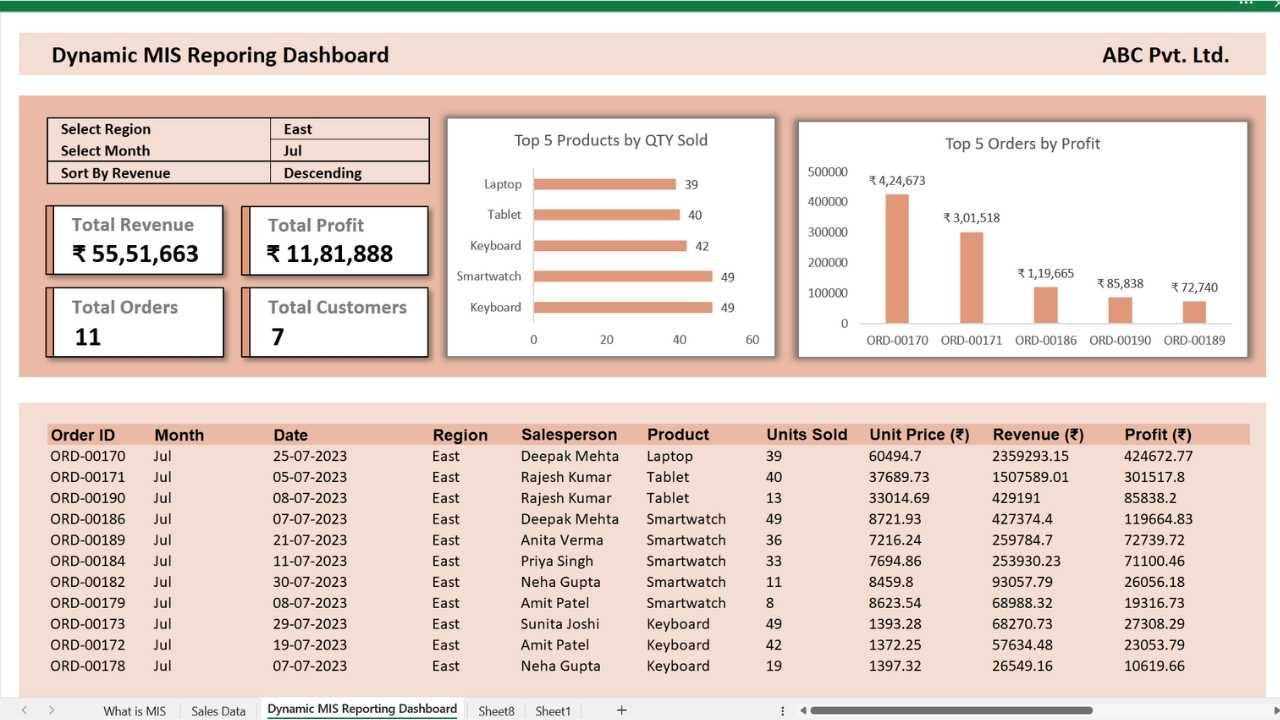The image size is (1280, 720).
Task: Select the Total Revenue KPI card
Action: click(134, 240)
